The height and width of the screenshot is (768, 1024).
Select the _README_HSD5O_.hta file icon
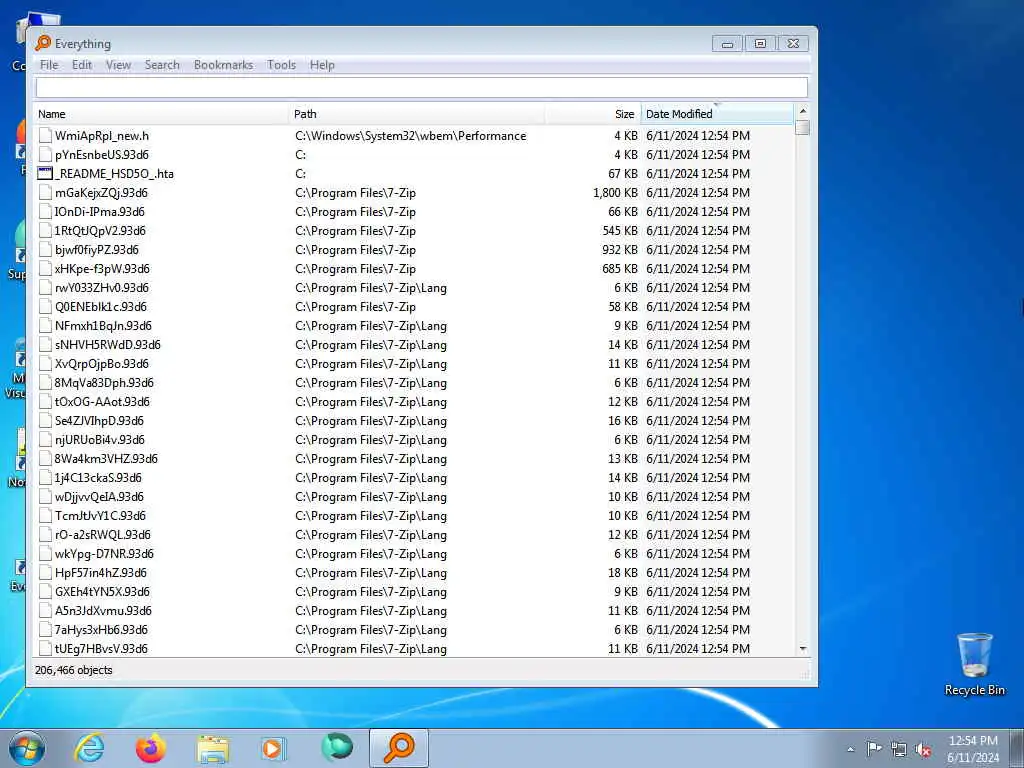point(44,174)
